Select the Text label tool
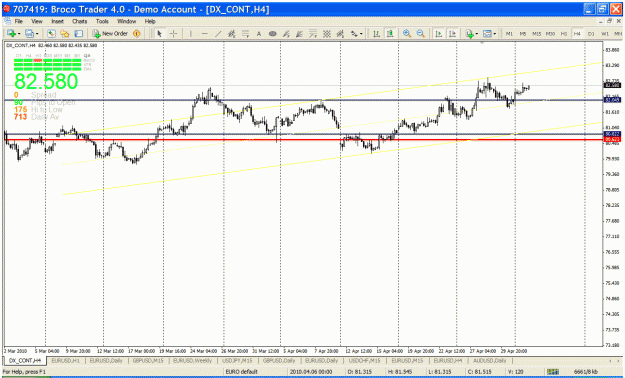The width and height of the screenshot is (625, 378). coord(259,34)
